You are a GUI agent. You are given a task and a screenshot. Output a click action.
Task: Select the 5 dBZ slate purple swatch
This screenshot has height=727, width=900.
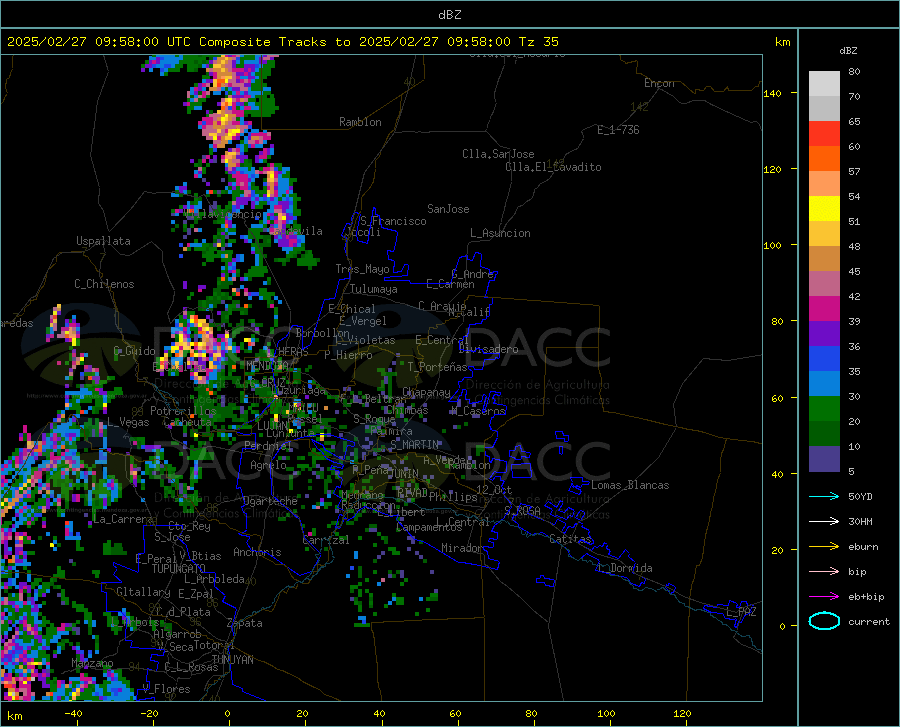click(824, 459)
